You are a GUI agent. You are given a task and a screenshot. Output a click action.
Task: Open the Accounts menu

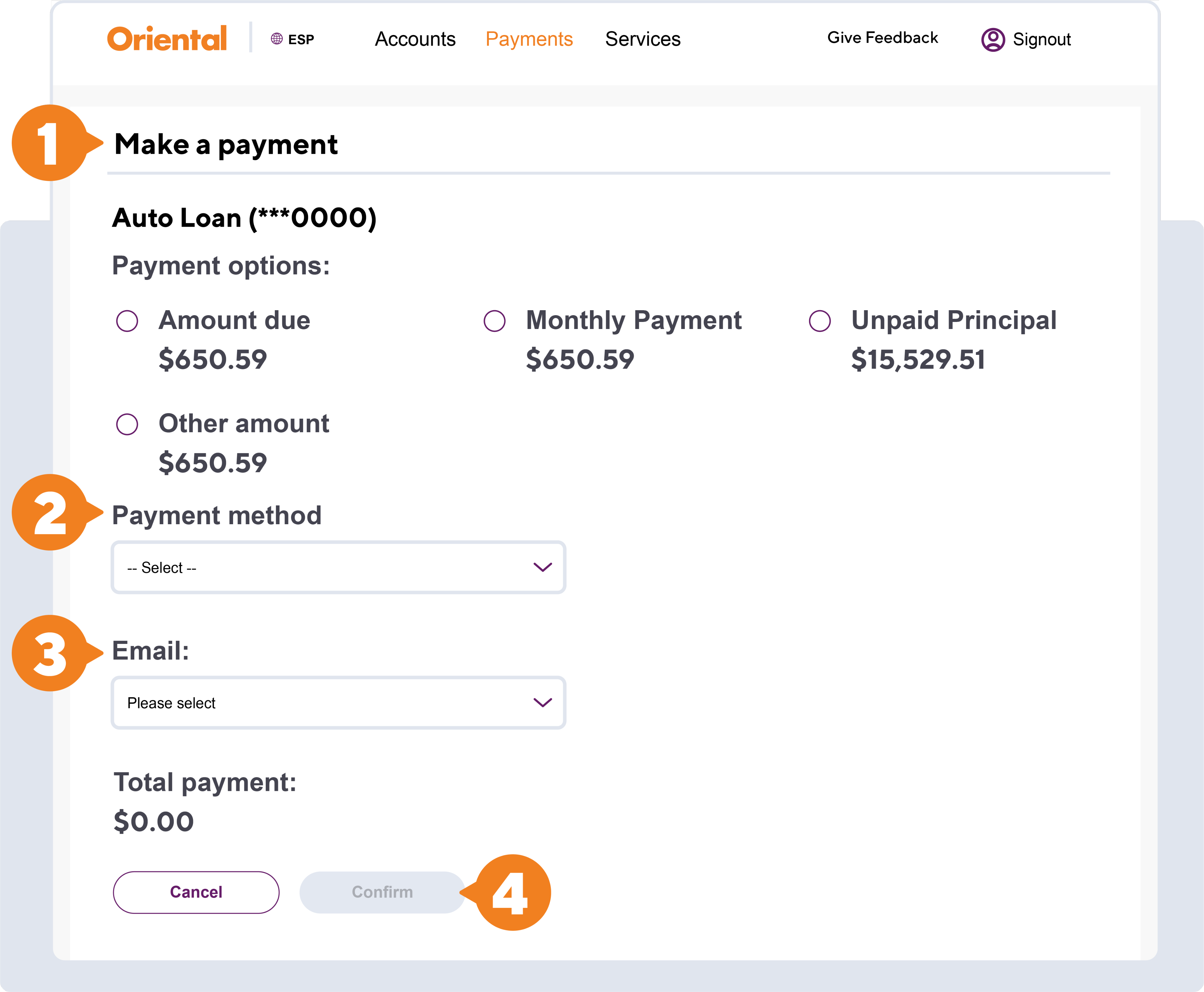[x=415, y=39]
